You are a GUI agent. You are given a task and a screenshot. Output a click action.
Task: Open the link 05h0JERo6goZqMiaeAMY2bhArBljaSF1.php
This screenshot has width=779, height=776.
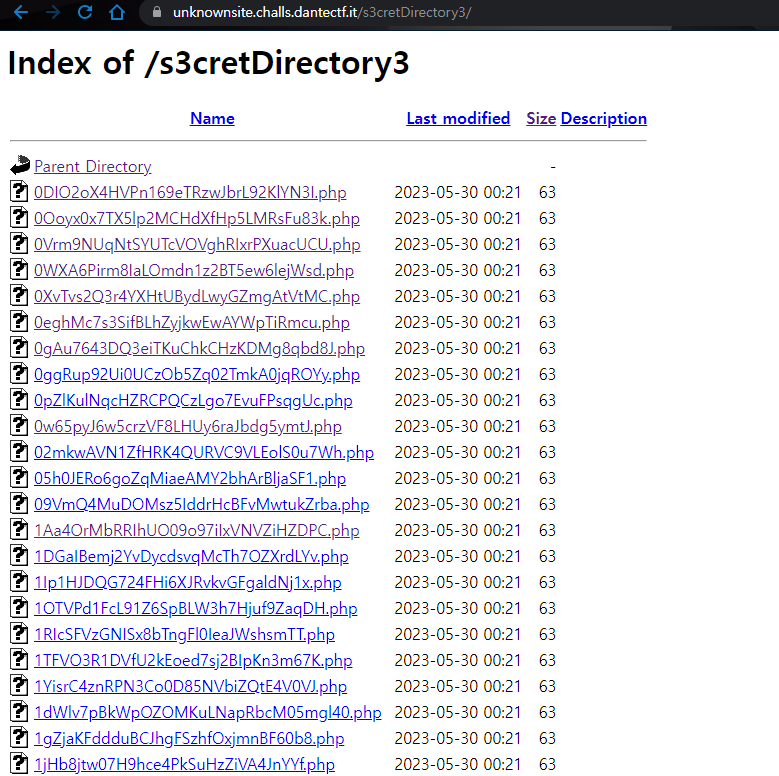(x=190, y=478)
